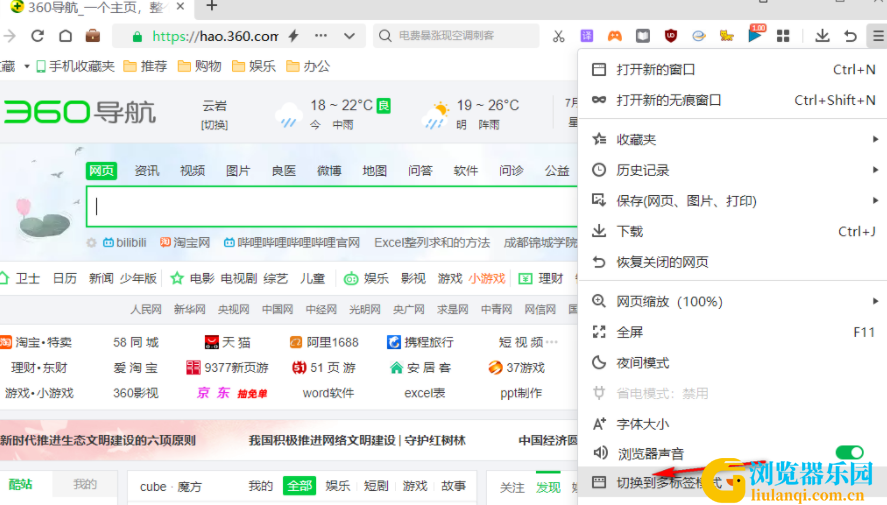Click the search box in the toolbar
Viewport: 887px width, 505px height.
click(456, 36)
